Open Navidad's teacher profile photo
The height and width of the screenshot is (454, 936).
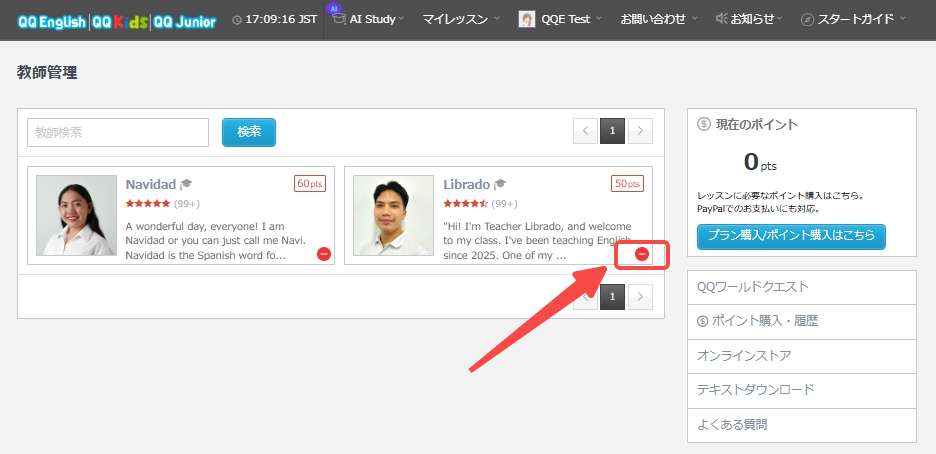click(x=77, y=215)
